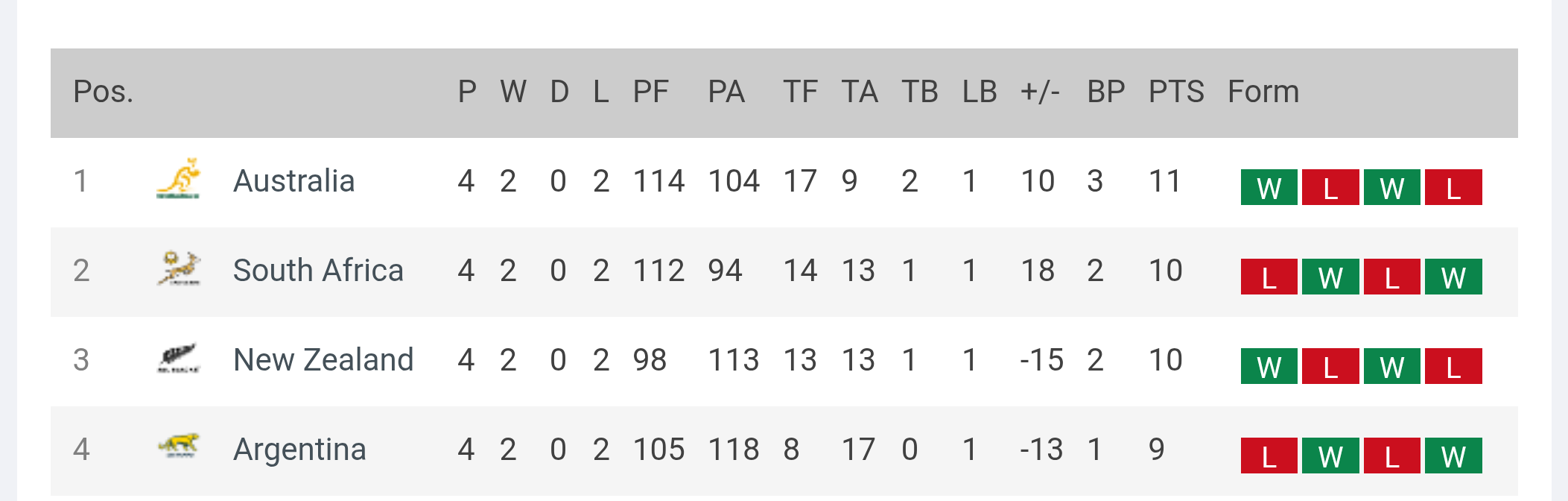
Task: Open the Australia team name link
Action: pos(293,181)
